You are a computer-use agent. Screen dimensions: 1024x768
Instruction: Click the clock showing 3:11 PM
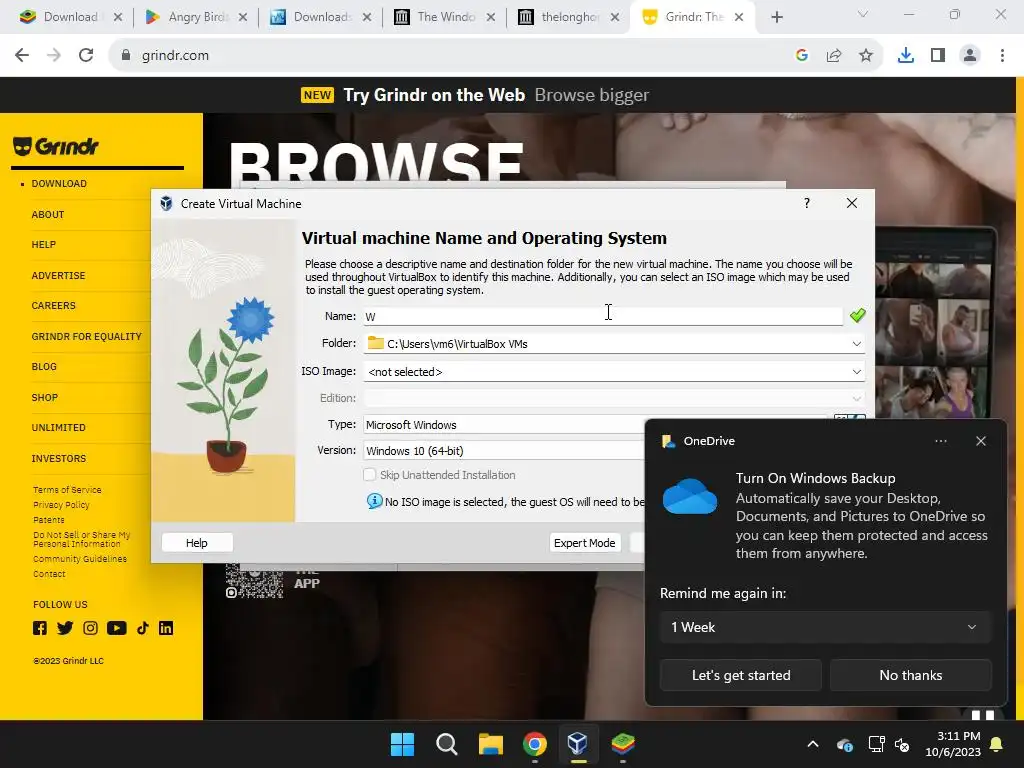[959, 736]
